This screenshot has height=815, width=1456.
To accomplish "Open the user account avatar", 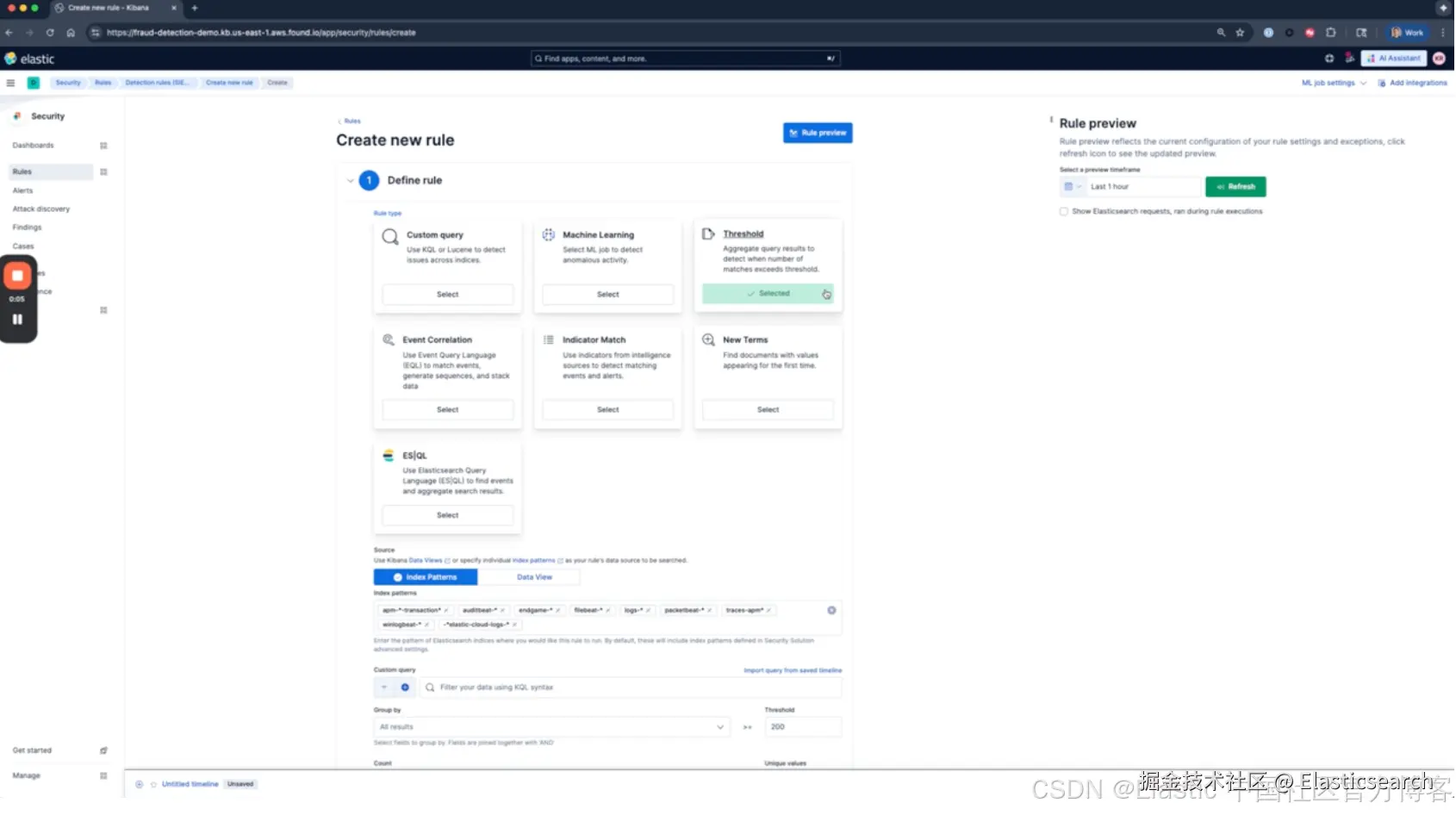I will coord(1439,59).
